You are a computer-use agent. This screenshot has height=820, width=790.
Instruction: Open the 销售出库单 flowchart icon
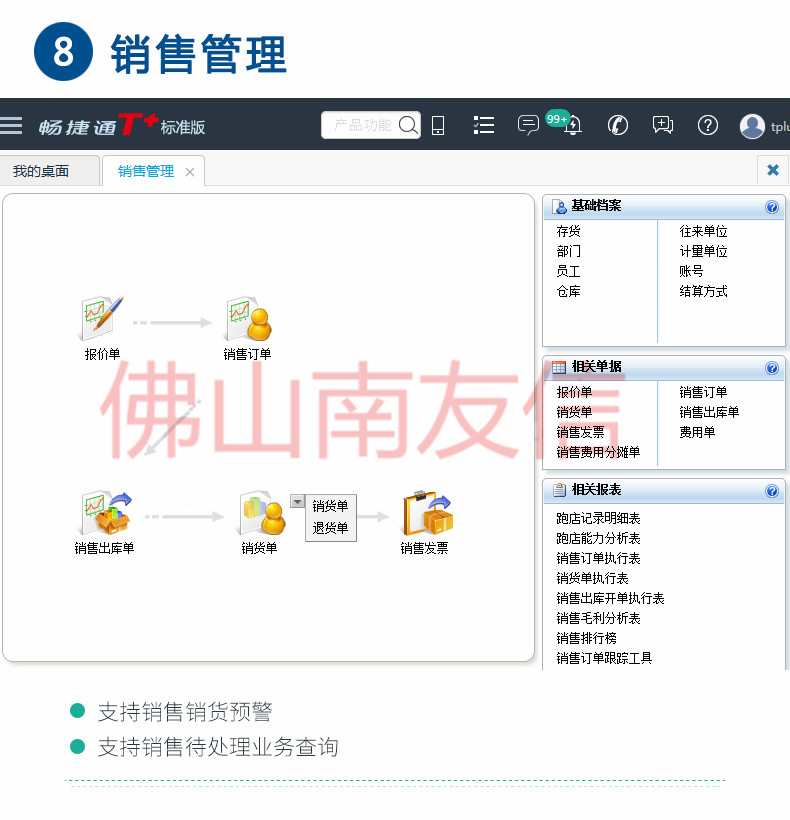click(x=107, y=513)
